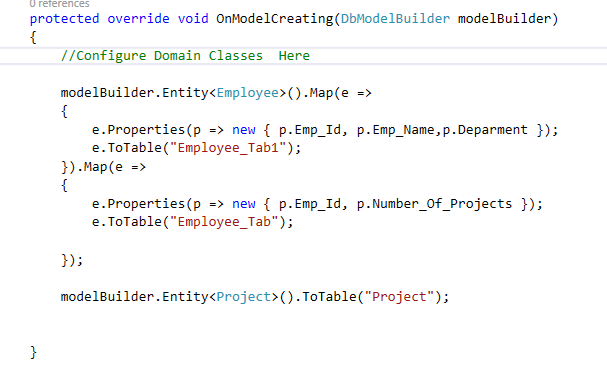Image resolution: width=607 pixels, height=365 pixels.
Task: Click the 'void' keyword
Action: tap(193, 19)
